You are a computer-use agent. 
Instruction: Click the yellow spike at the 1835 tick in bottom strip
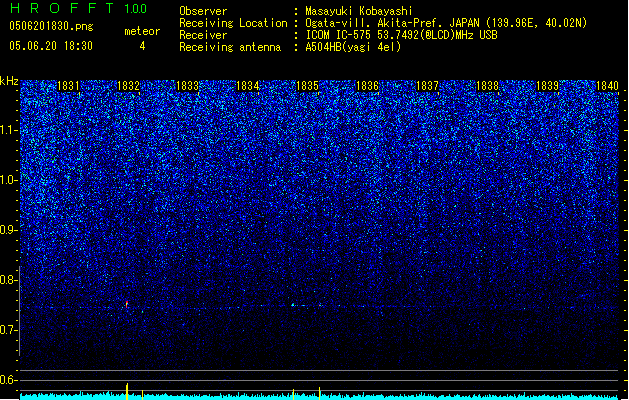point(319,393)
